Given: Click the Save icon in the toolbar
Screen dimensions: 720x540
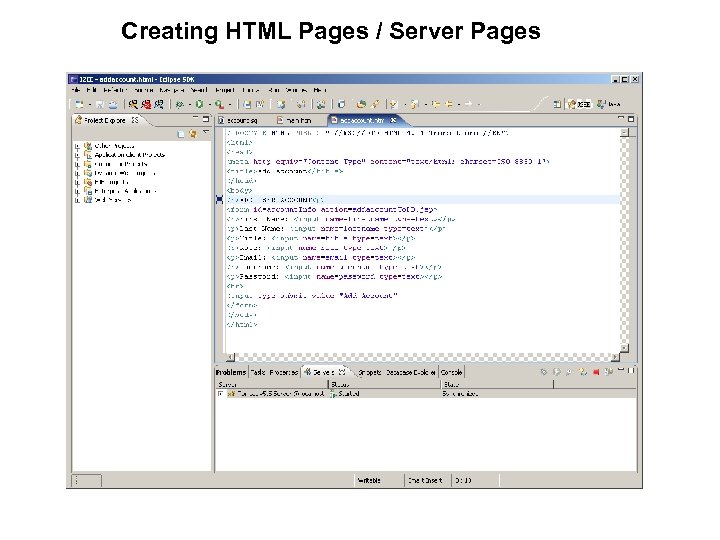Looking at the screenshot, I should (101, 104).
